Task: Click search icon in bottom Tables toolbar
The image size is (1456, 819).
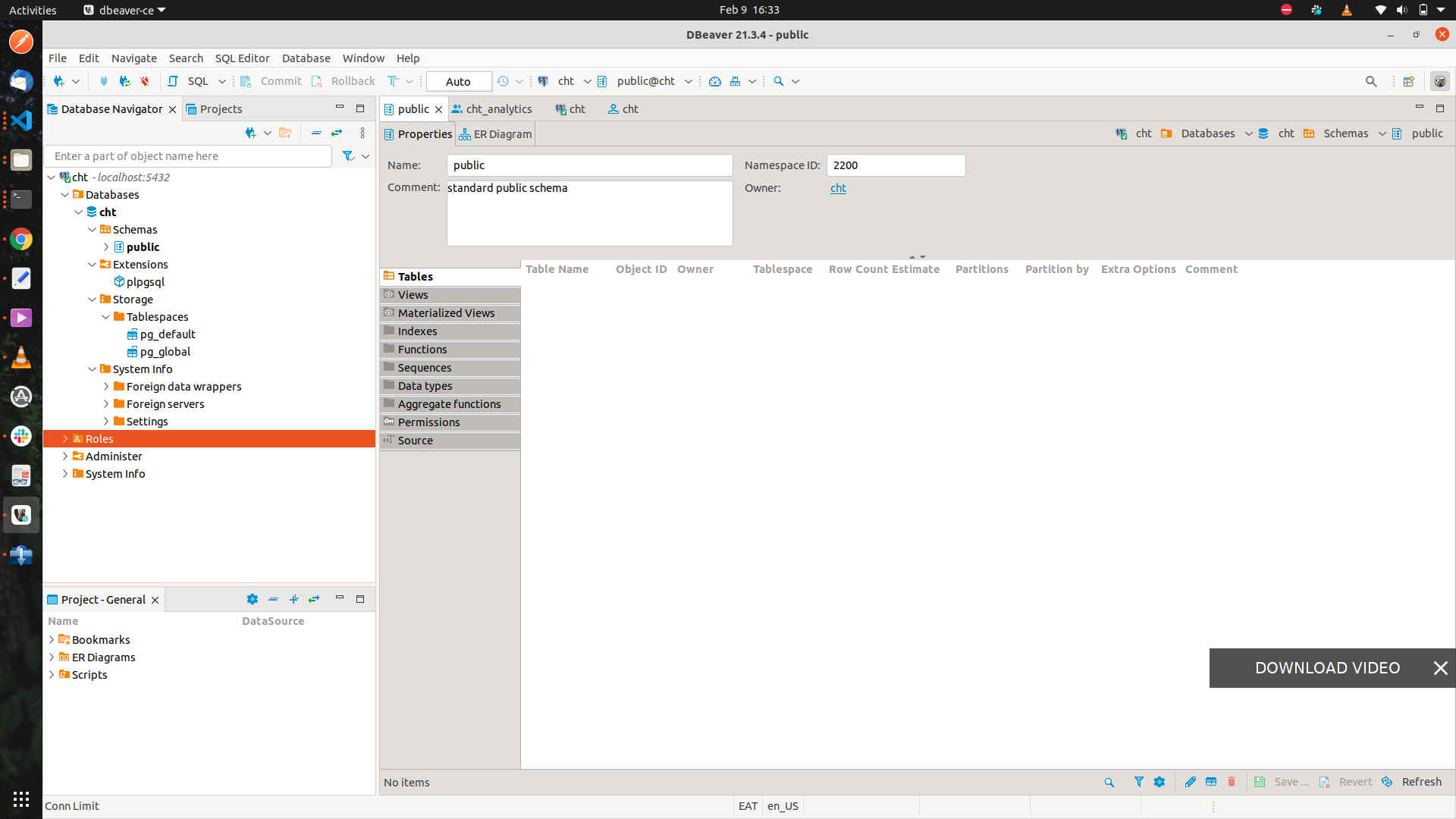Action: pos(1109,782)
